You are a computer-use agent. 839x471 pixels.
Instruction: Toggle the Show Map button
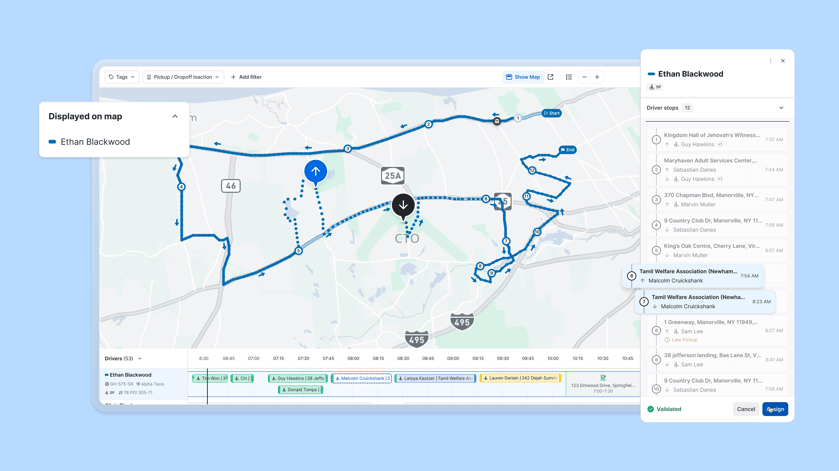tap(523, 77)
